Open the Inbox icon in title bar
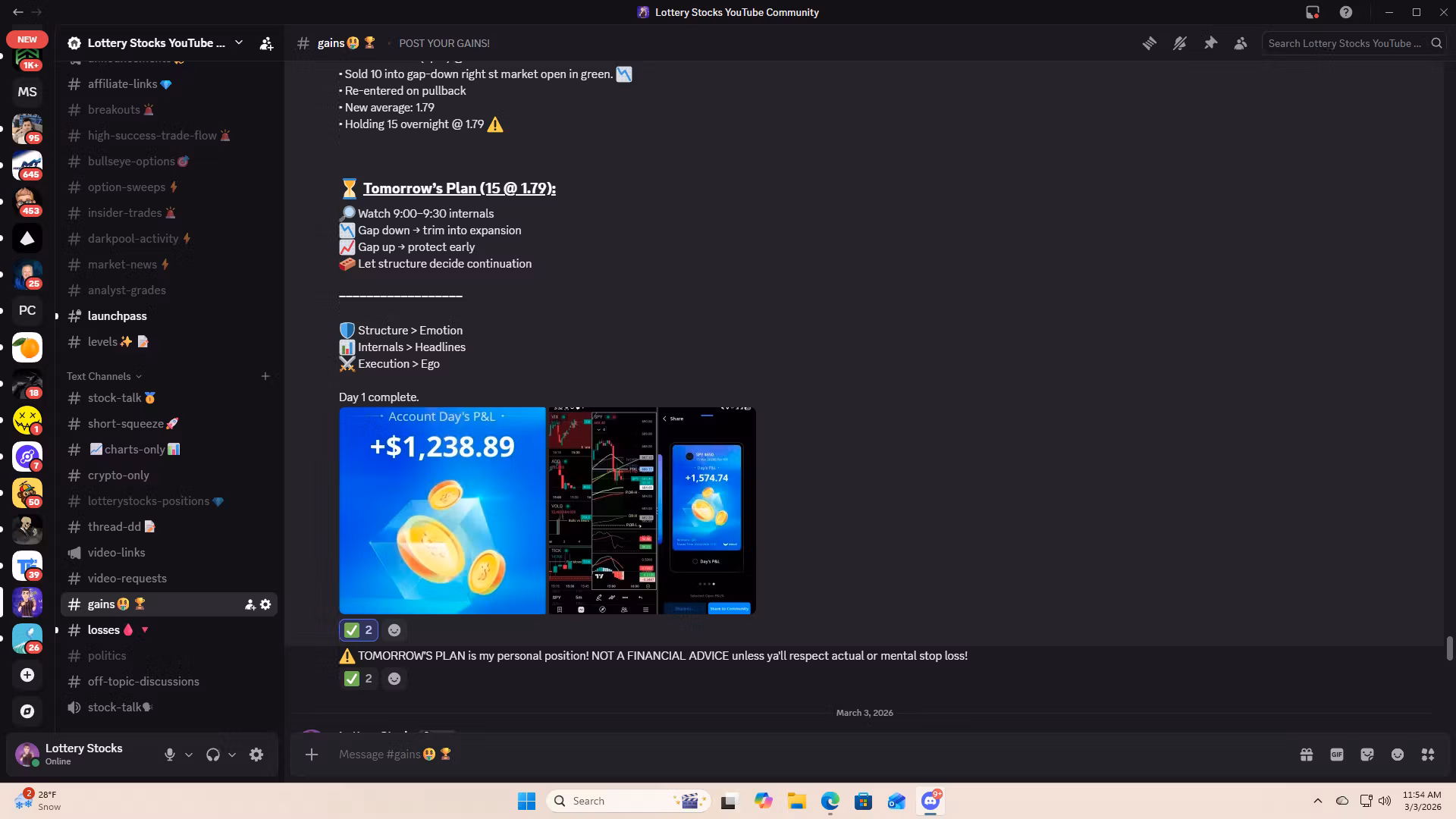This screenshot has height=819, width=1456. click(x=1313, y=12)
